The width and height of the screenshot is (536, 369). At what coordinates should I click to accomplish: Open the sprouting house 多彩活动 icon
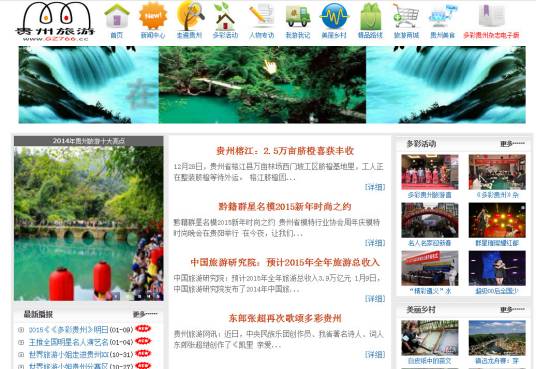(225, 16)
